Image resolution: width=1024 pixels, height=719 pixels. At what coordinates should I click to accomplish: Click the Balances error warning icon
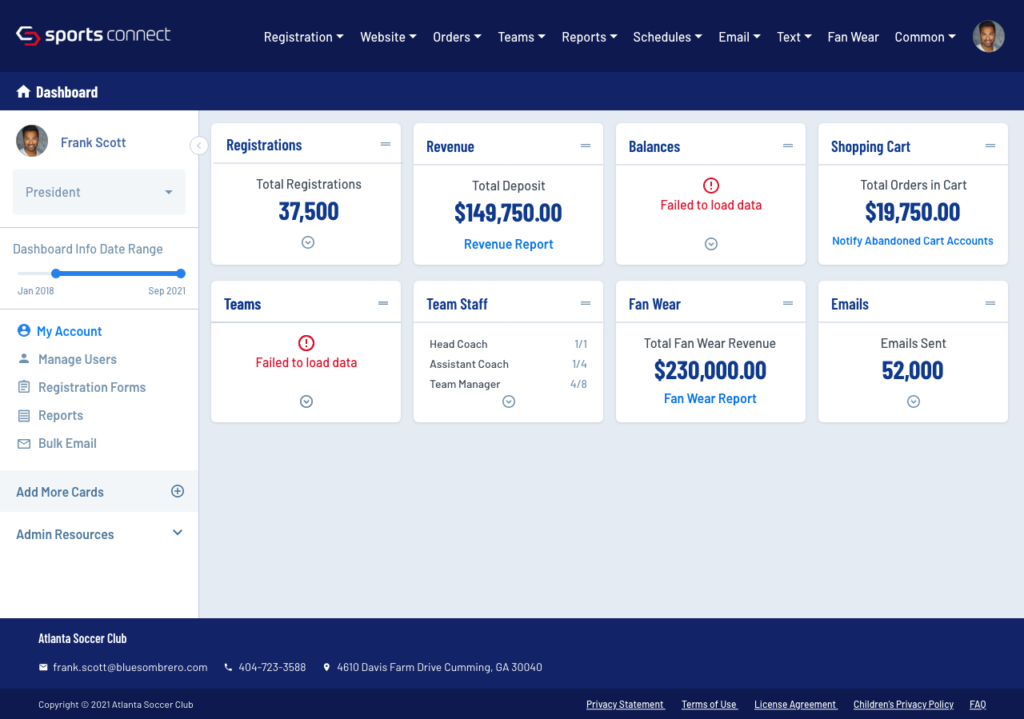[711, 185]
